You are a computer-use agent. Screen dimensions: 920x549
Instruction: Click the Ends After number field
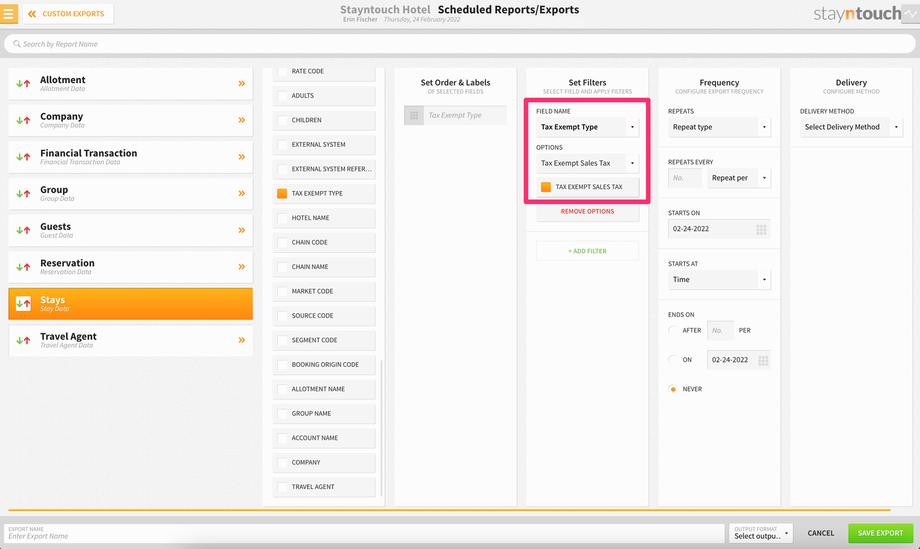[x=721, y=331]
